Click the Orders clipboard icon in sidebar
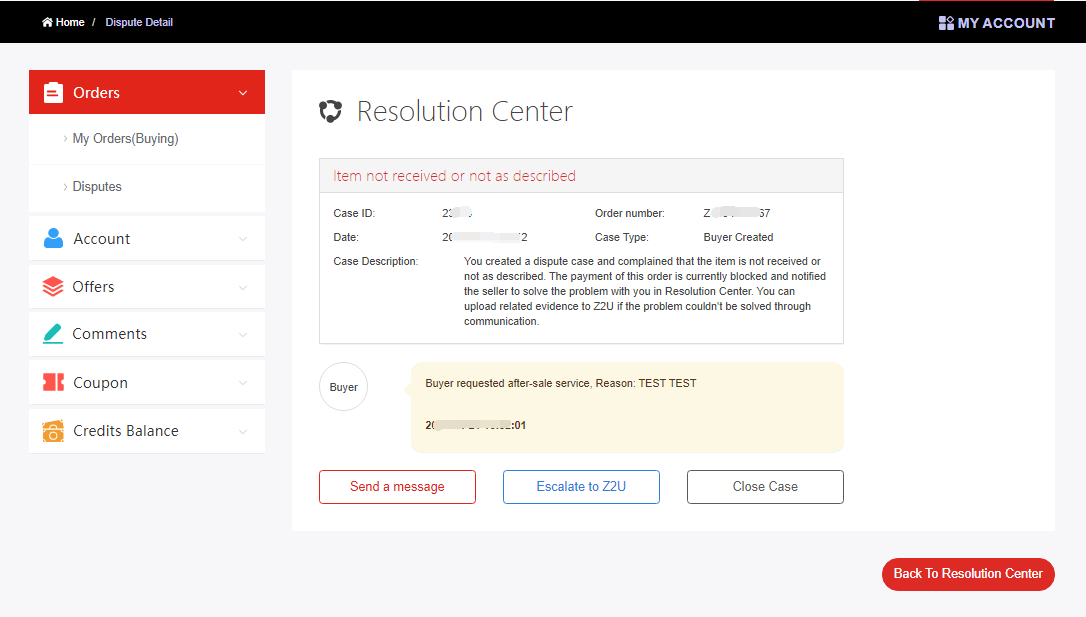 (53, 93)
